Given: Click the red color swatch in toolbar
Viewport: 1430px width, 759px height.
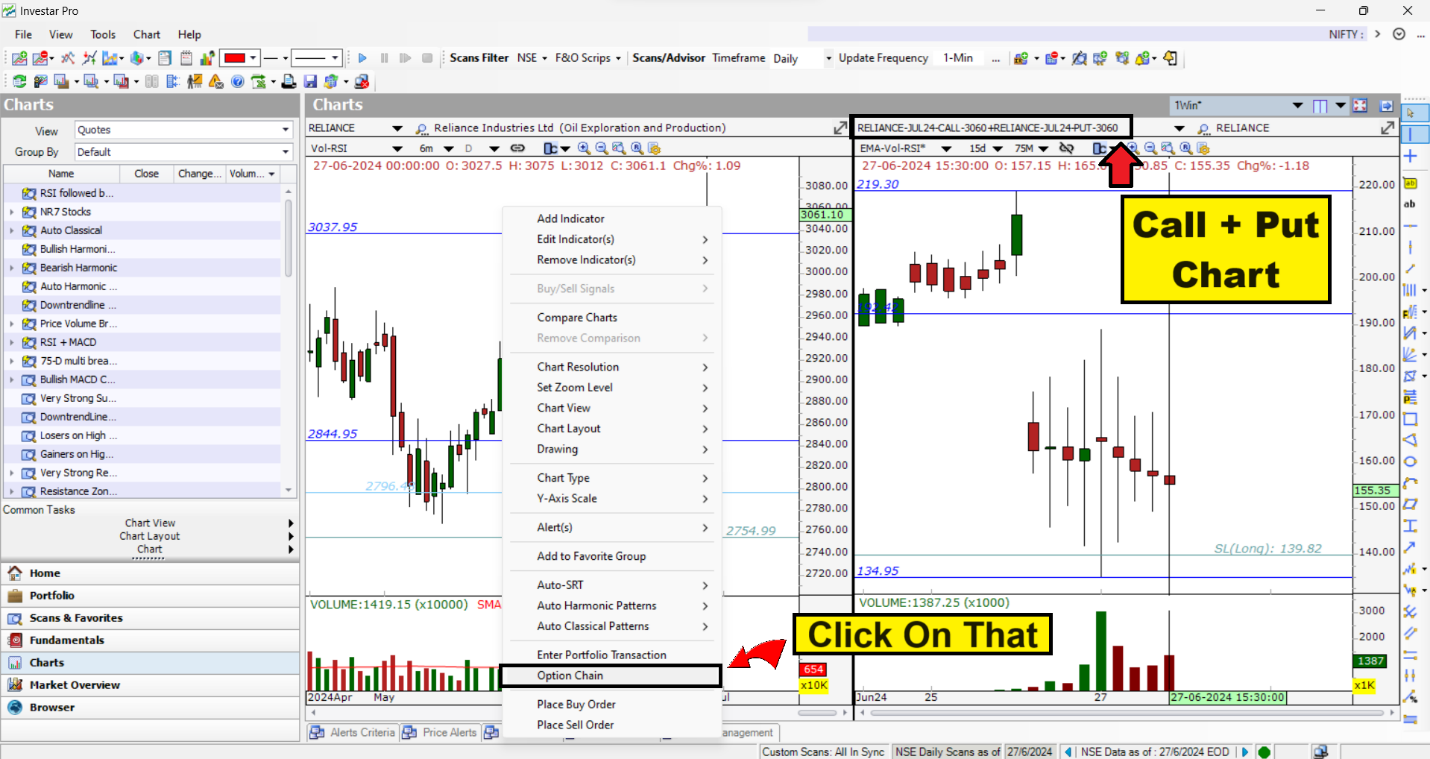Looking at the screenshot, I should click(235, 59).
